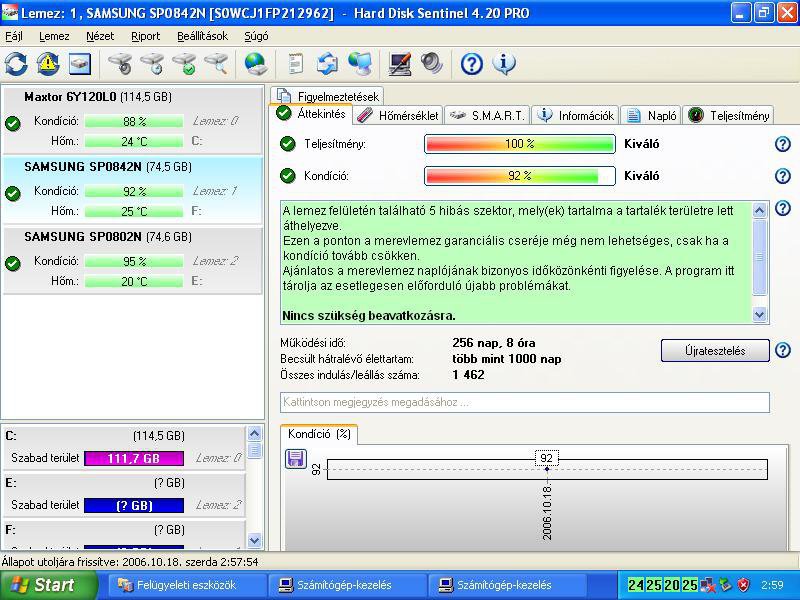Click the Újratesztelés button

pyautogui.click(x=715, y=351)
